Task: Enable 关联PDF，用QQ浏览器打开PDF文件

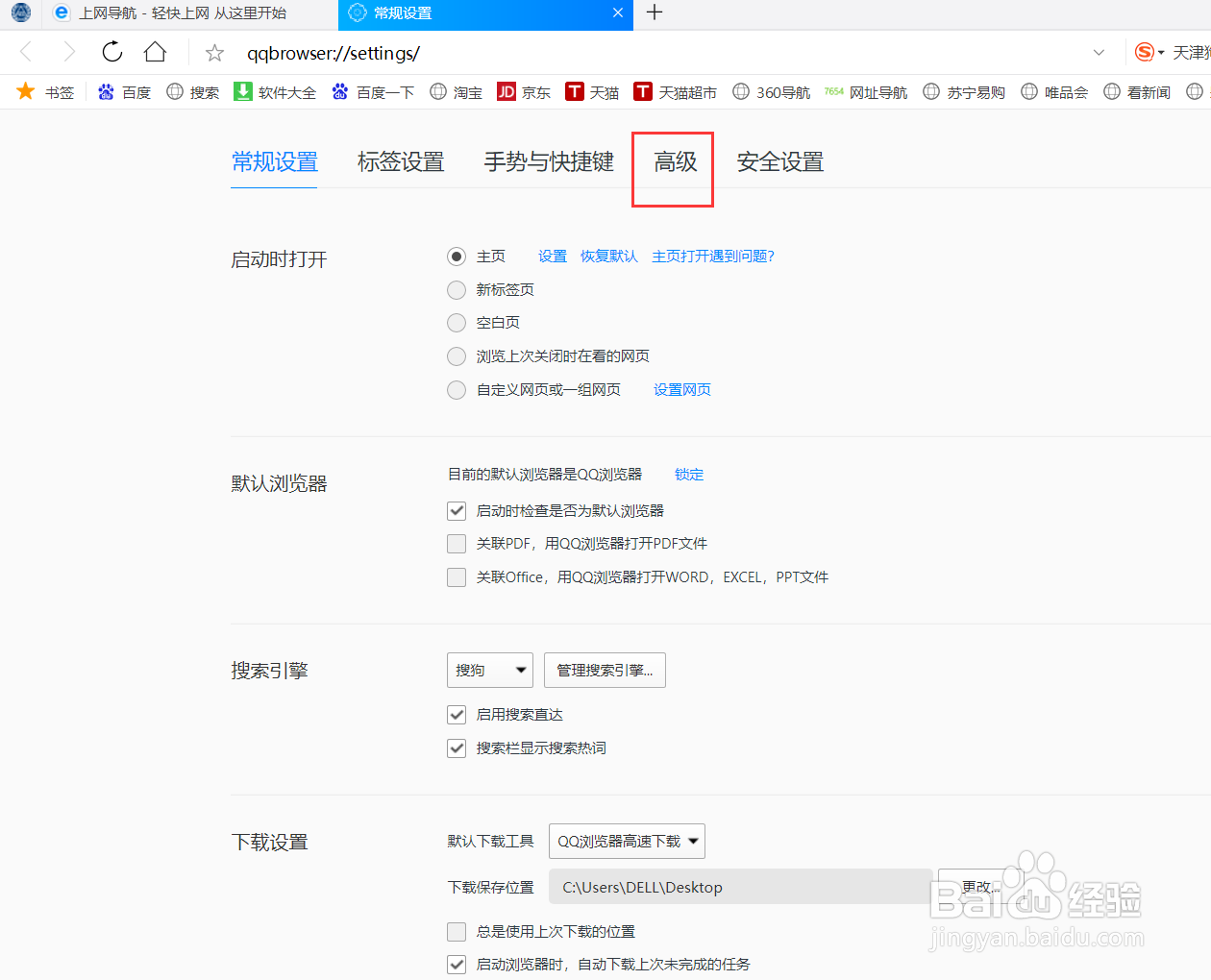Action: [457, 544]
